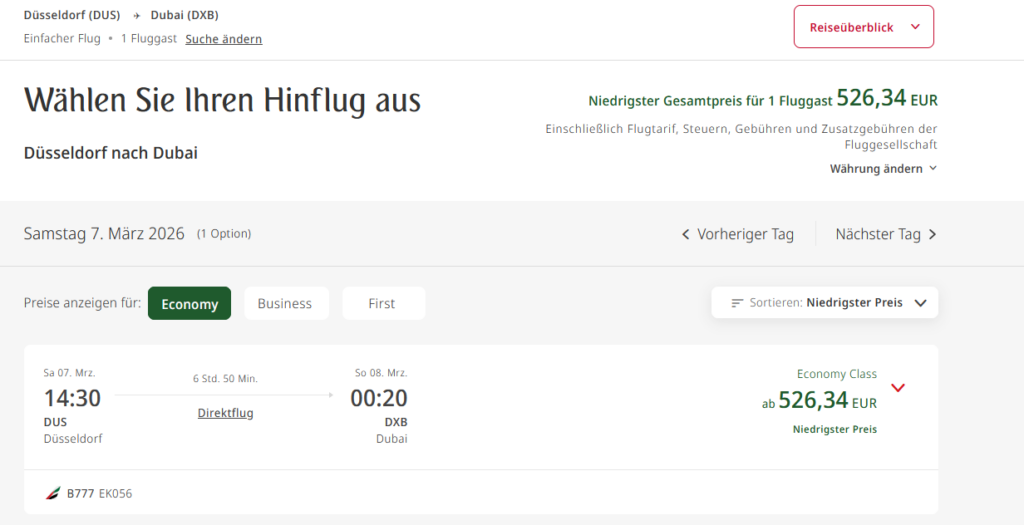Select the Economy fare tab

[189, 304]
